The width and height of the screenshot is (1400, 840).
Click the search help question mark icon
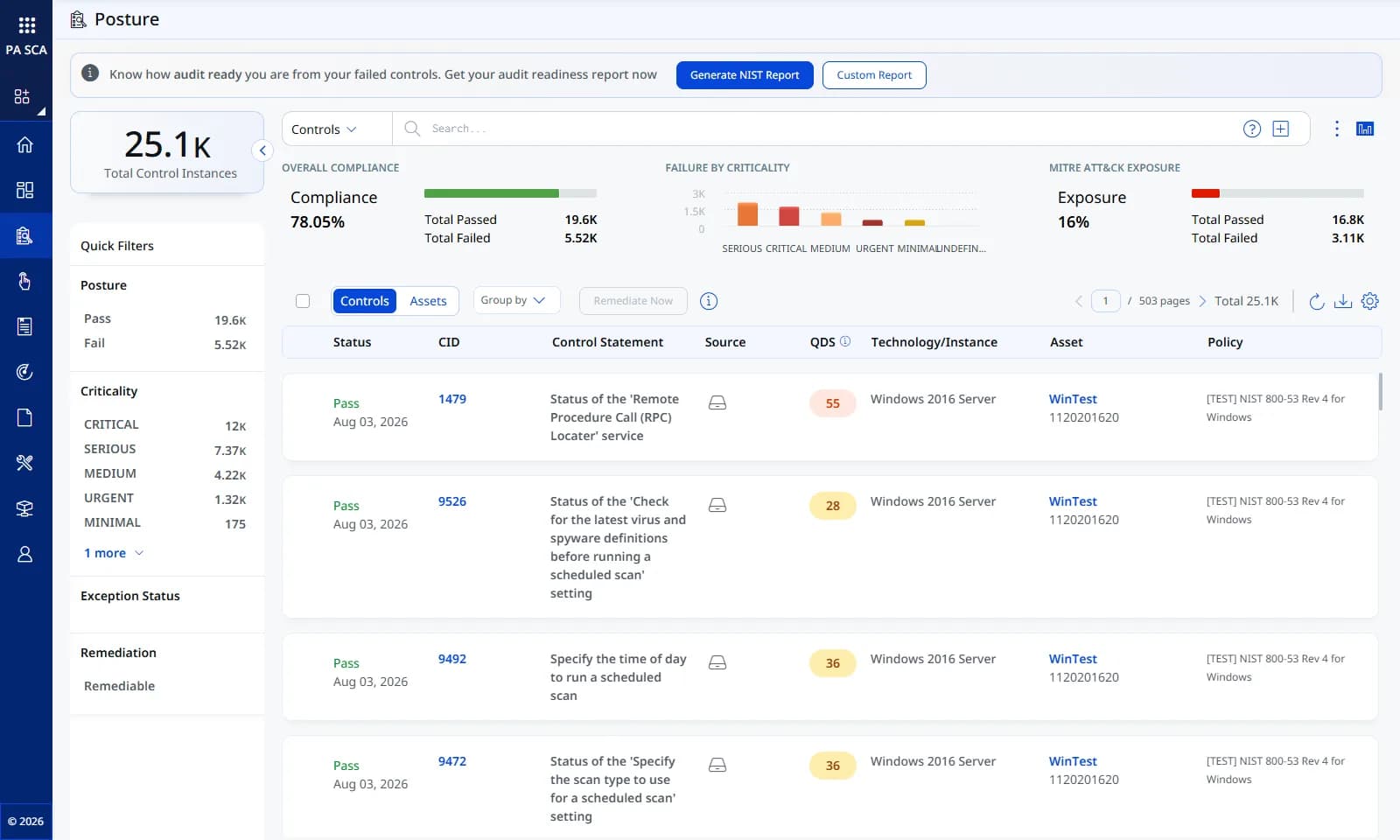[x=1252, y=129]
